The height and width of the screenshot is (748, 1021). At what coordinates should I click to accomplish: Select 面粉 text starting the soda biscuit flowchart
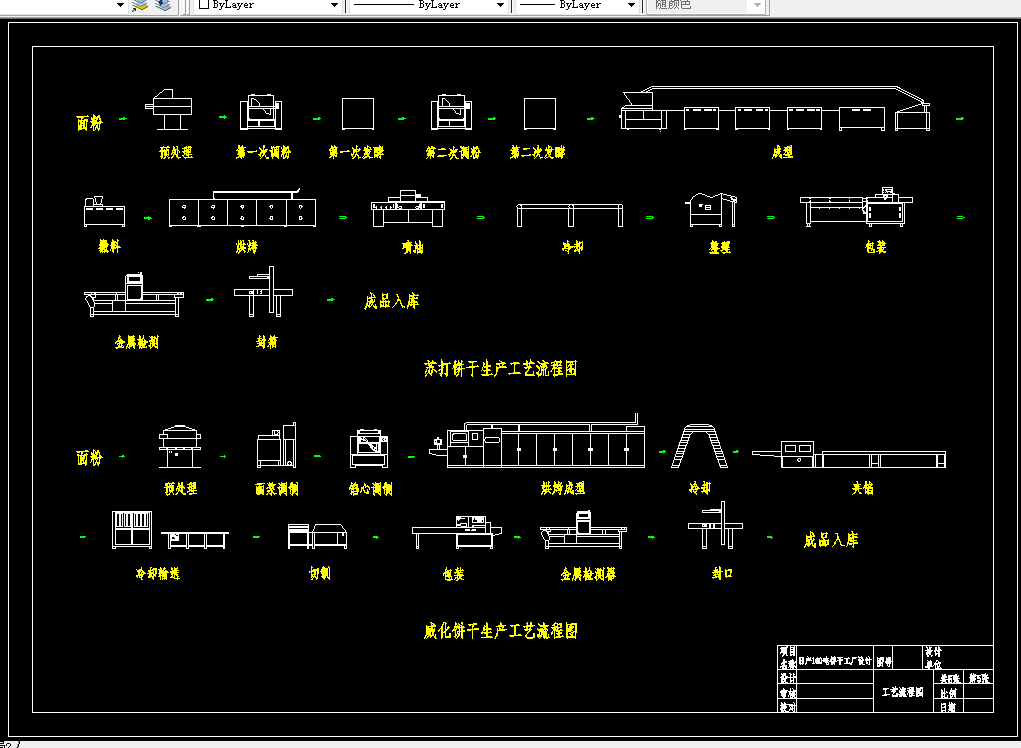[x=89, y=123]
